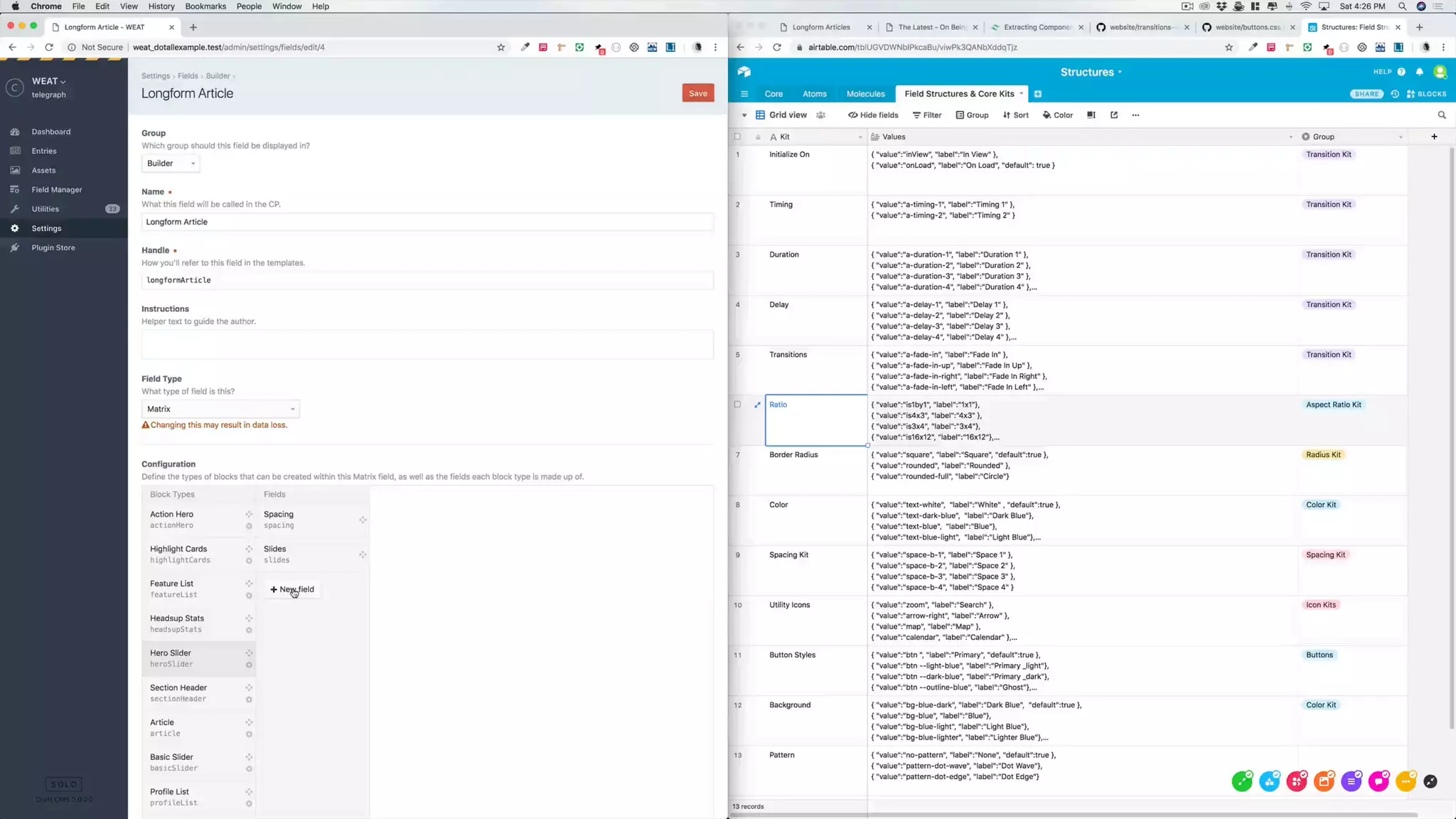Open the Color records toolbar option

(1058, 115)
